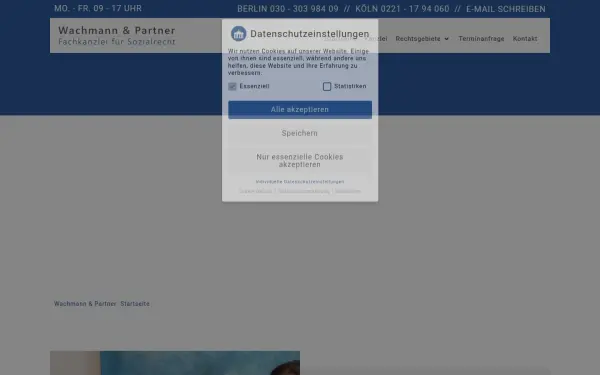Click opening hours MO. - FR. 09 - 17 UHR

pyautogui.click(x=98, y=8)
